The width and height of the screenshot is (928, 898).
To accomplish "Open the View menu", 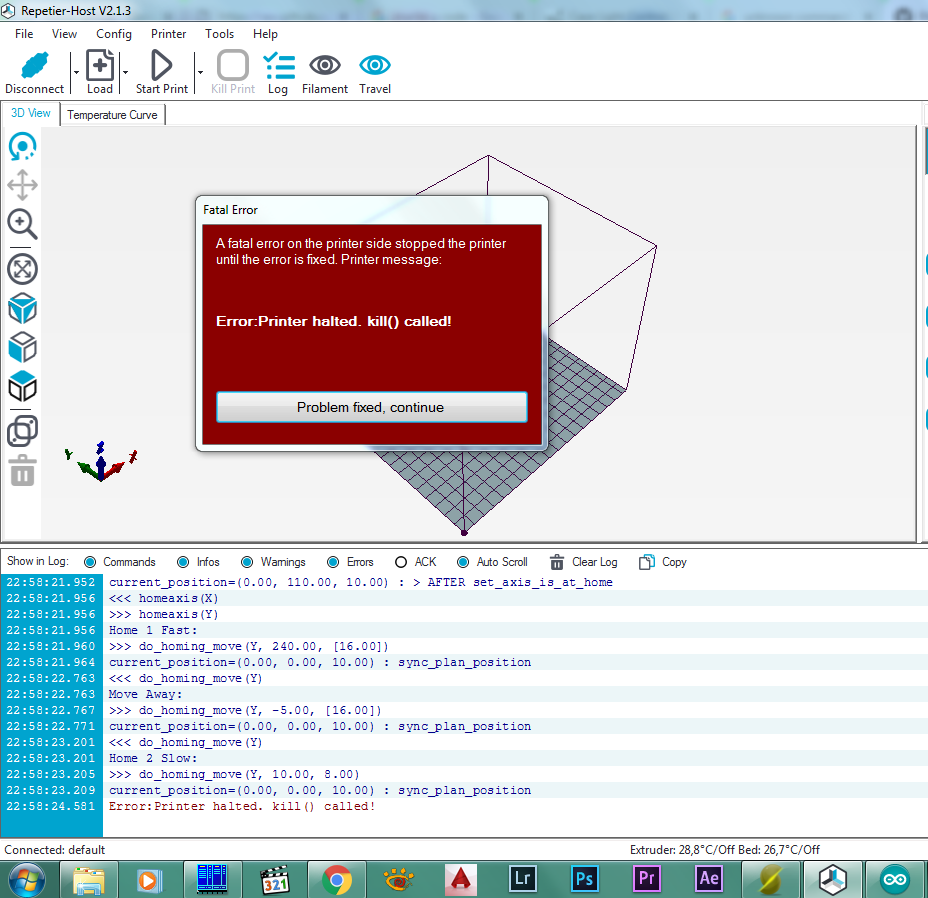I will coord(64,34).
